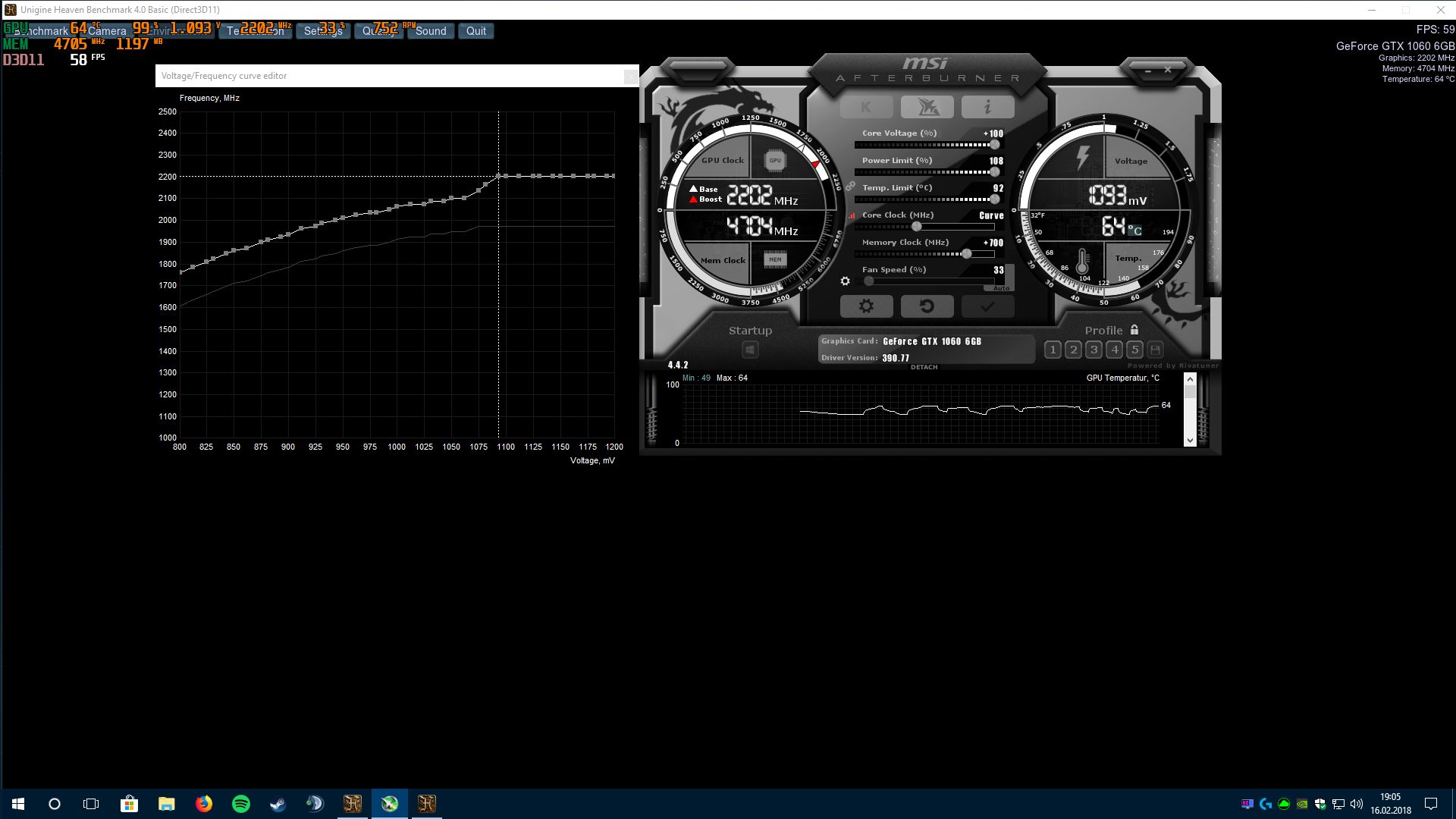Open Steam from the taskbar
Image resolution: width=1456 pixels, height=819 pixels.
coord(278,804)
